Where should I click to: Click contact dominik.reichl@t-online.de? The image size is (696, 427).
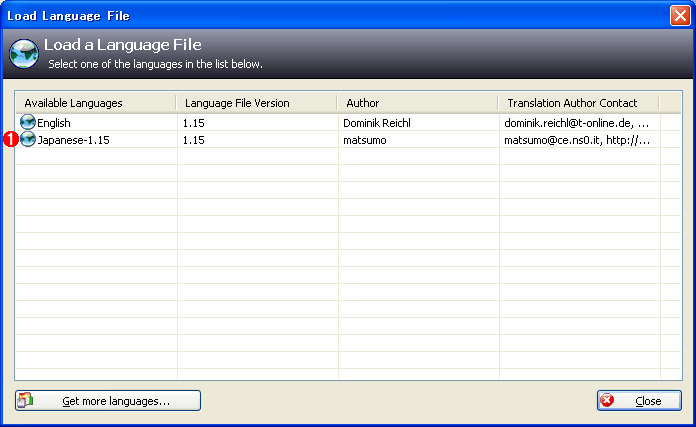577,123
